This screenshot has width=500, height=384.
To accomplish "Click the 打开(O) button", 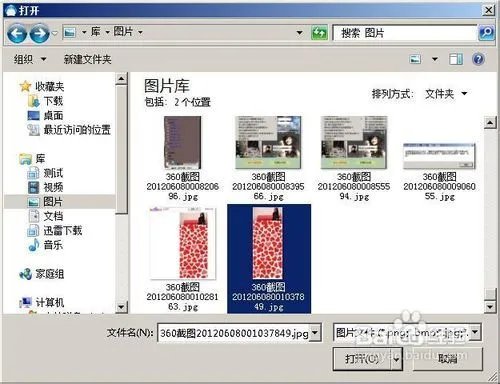I will pyautogui.click(x=362, y=359).
